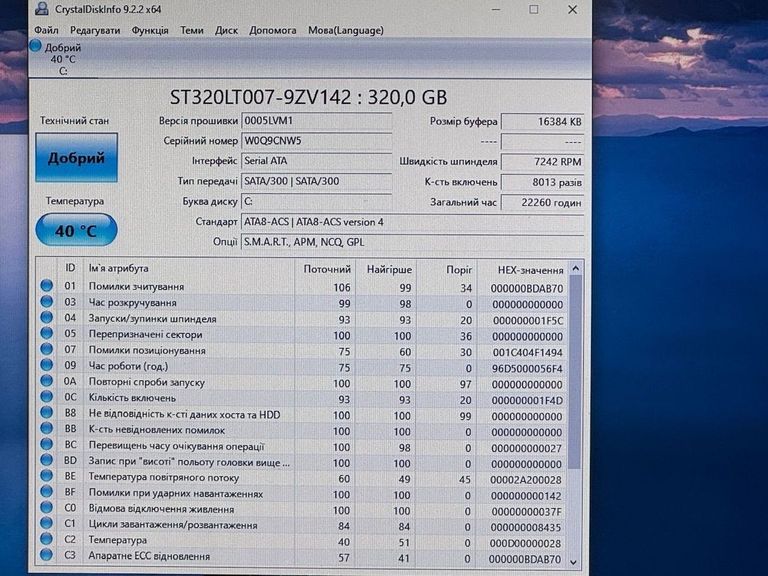768x576 pixels.
Task: Click status circle of attribute BB К-сть невідновлених помилок
Action: (47, 428)
